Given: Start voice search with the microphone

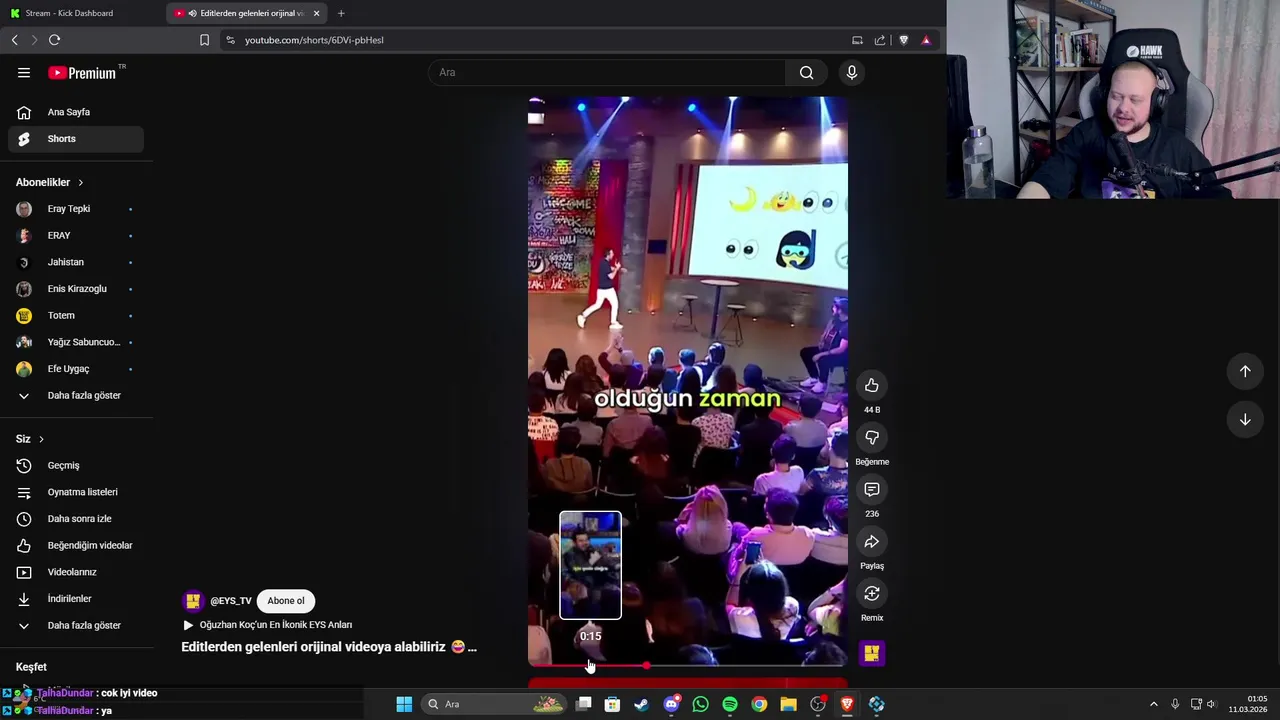Looking at the screenshot, I should point(852,72).
